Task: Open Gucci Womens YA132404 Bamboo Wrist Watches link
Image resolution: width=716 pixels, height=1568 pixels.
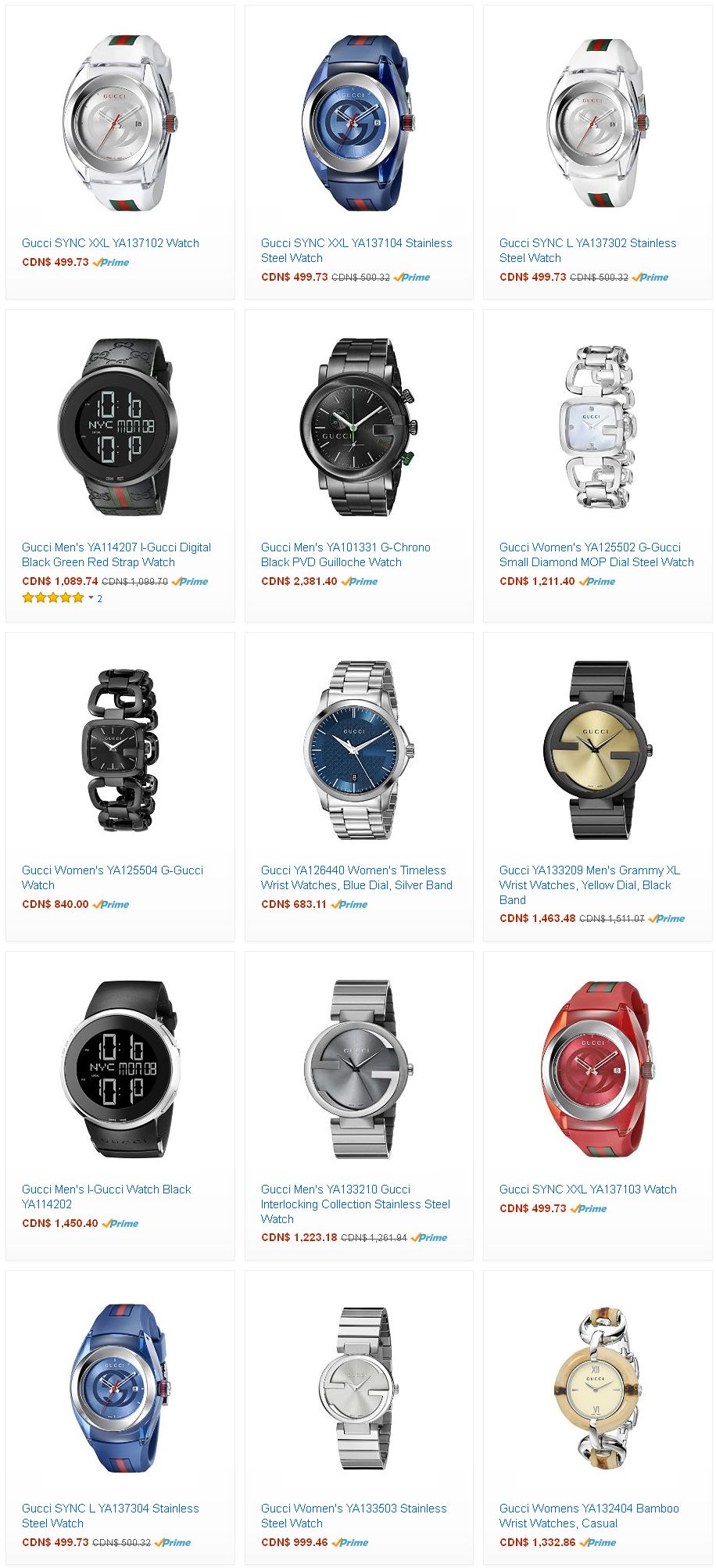Action: pos(589,1516)
